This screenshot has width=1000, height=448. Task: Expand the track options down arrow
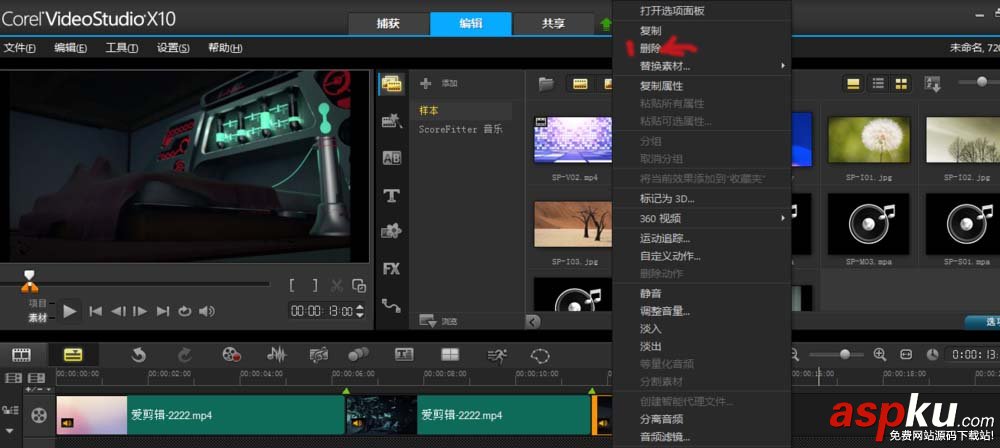10,430
